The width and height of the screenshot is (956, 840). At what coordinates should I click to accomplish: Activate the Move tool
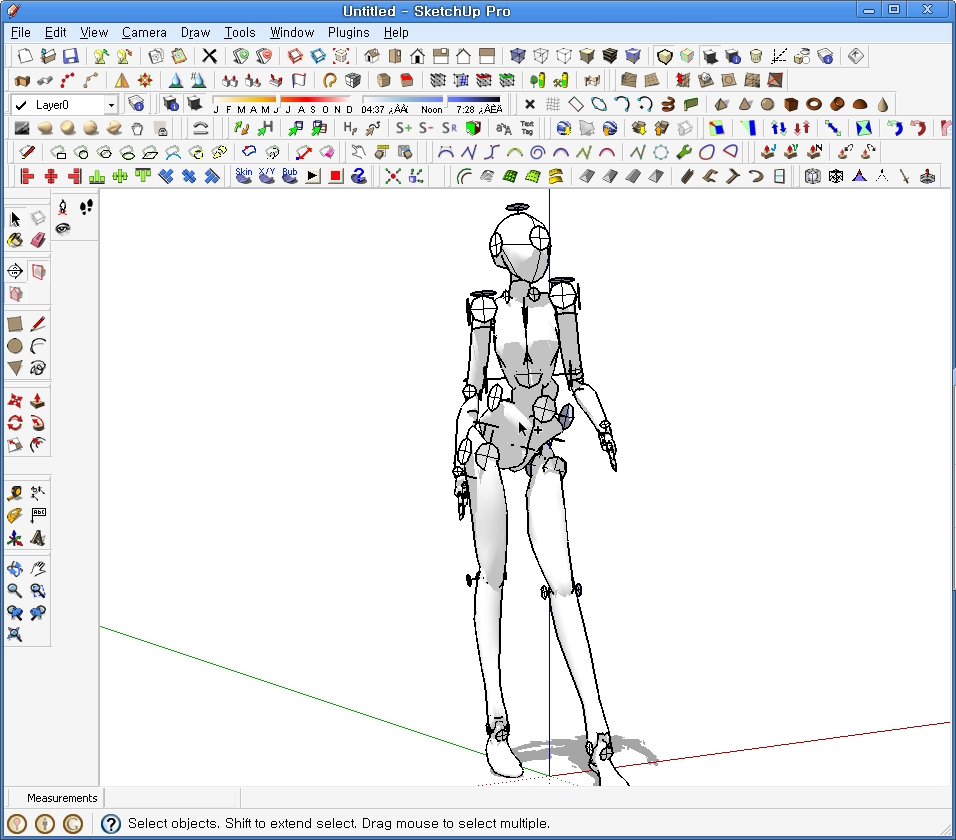[x=15, y=400]
